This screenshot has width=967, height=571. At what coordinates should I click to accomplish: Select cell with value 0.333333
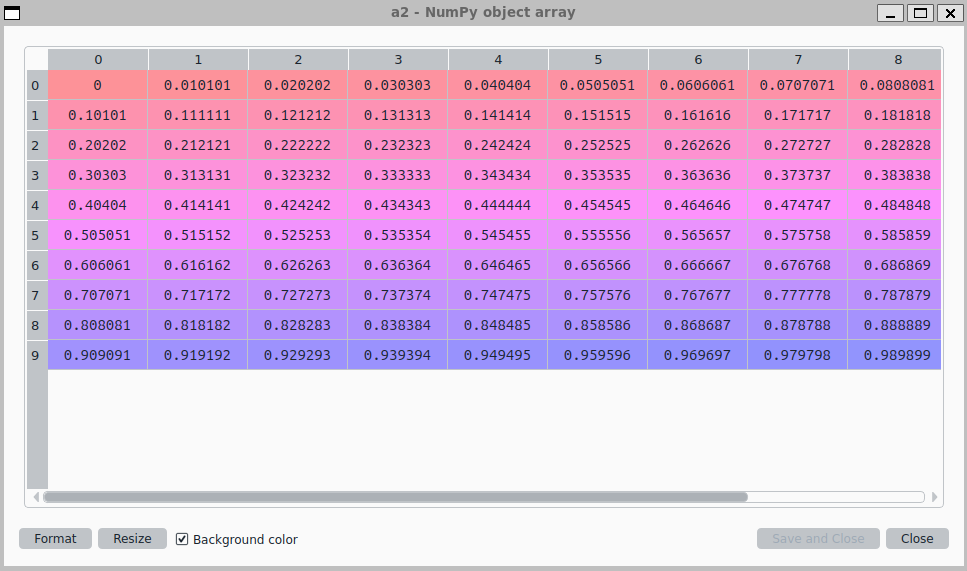coord(398,175)
